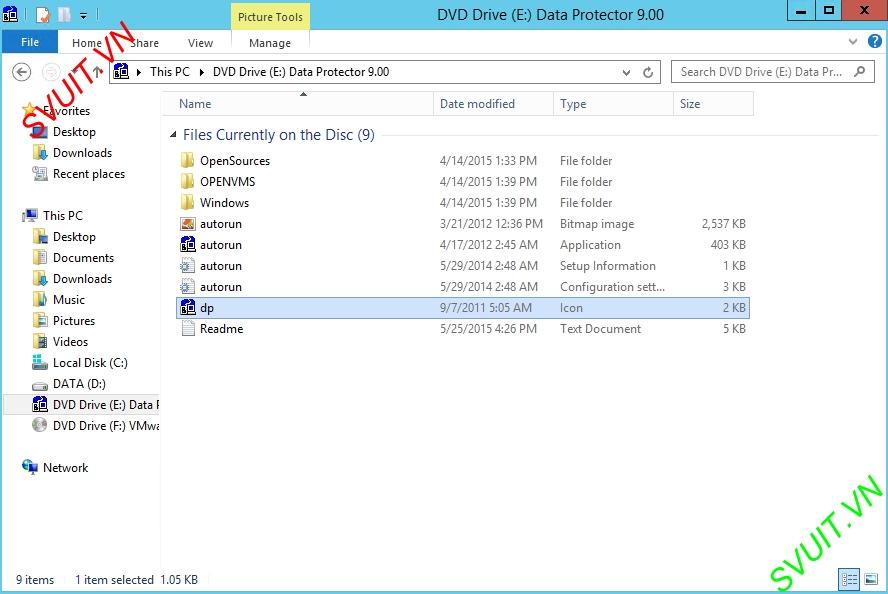Click the Readme file name

221,328
